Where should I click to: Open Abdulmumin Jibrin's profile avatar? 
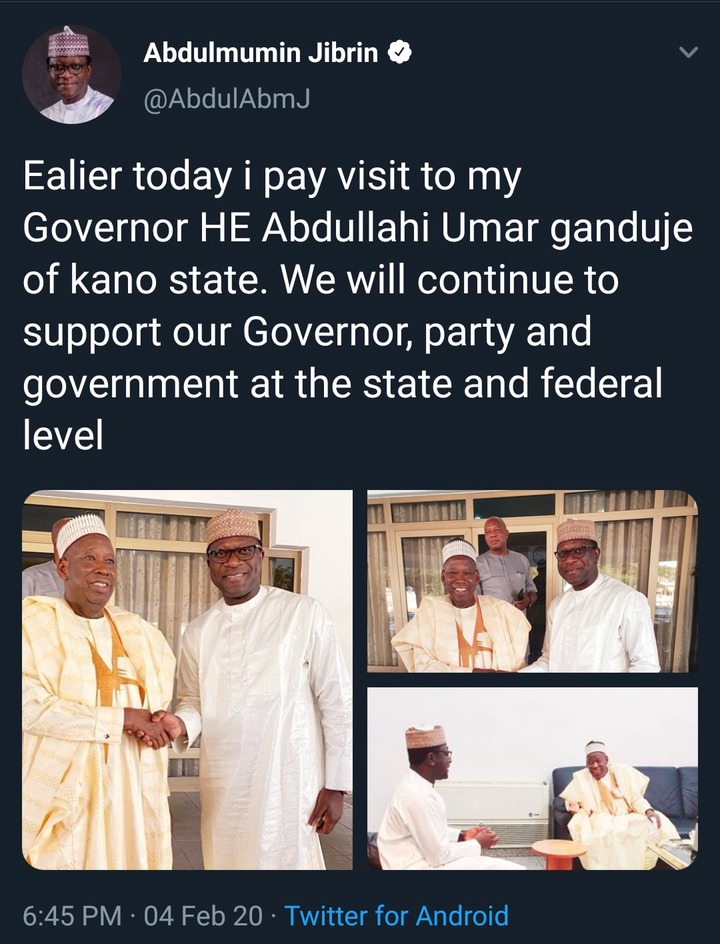(71, 75)
